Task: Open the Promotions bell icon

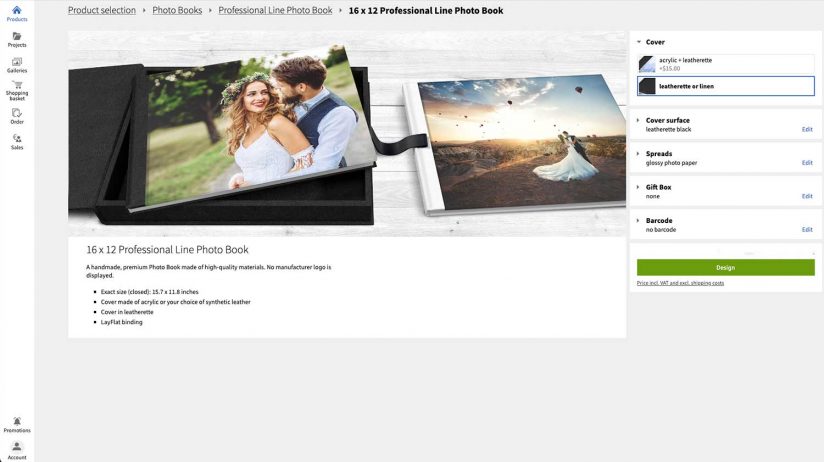Action: tap(17, 422)
